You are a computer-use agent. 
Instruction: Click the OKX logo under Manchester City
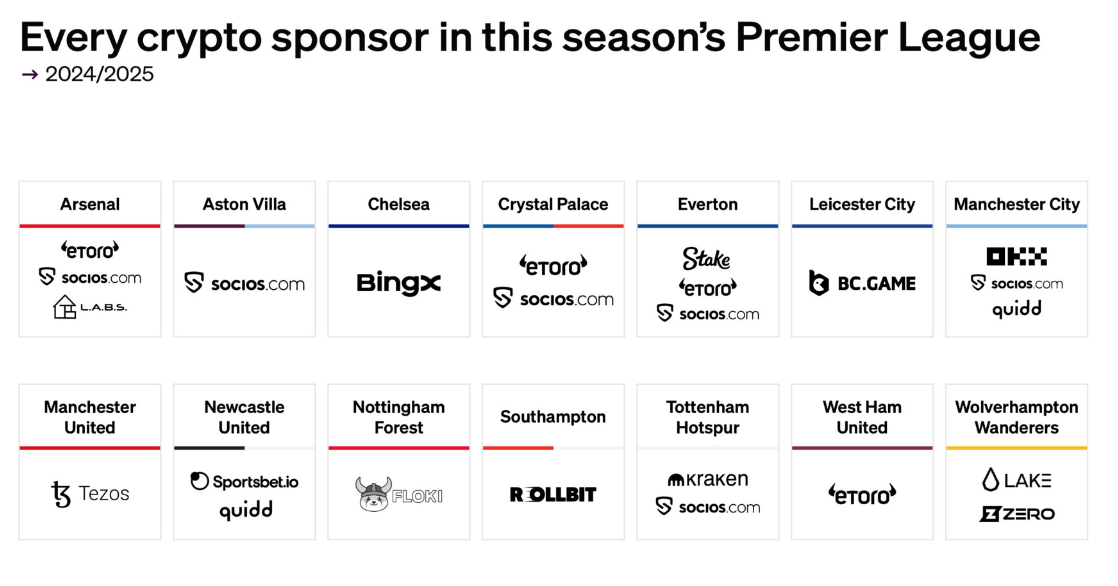(x=1016, y=256)
